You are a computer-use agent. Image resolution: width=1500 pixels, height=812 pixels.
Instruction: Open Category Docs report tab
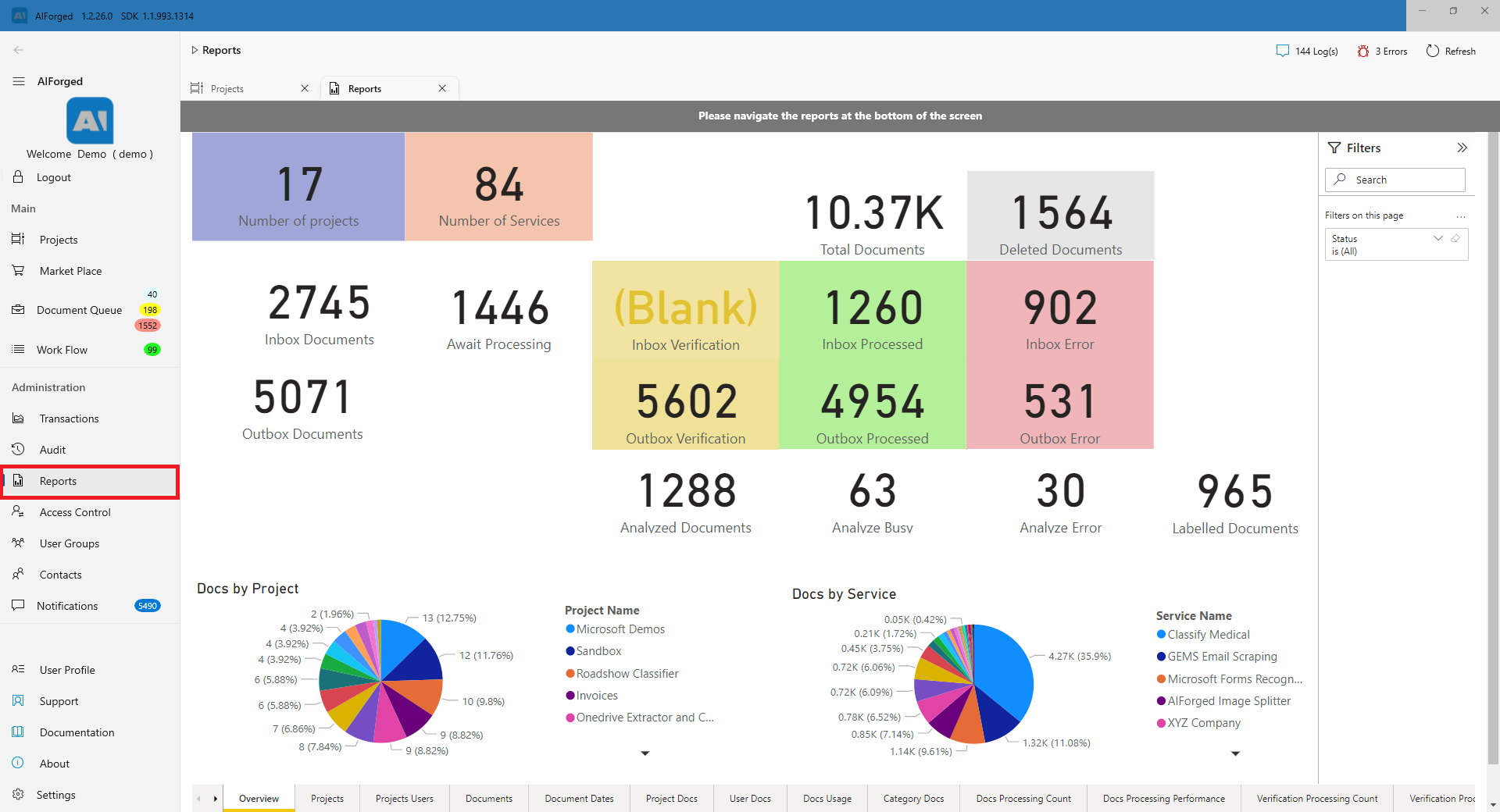tap(914, 799)
